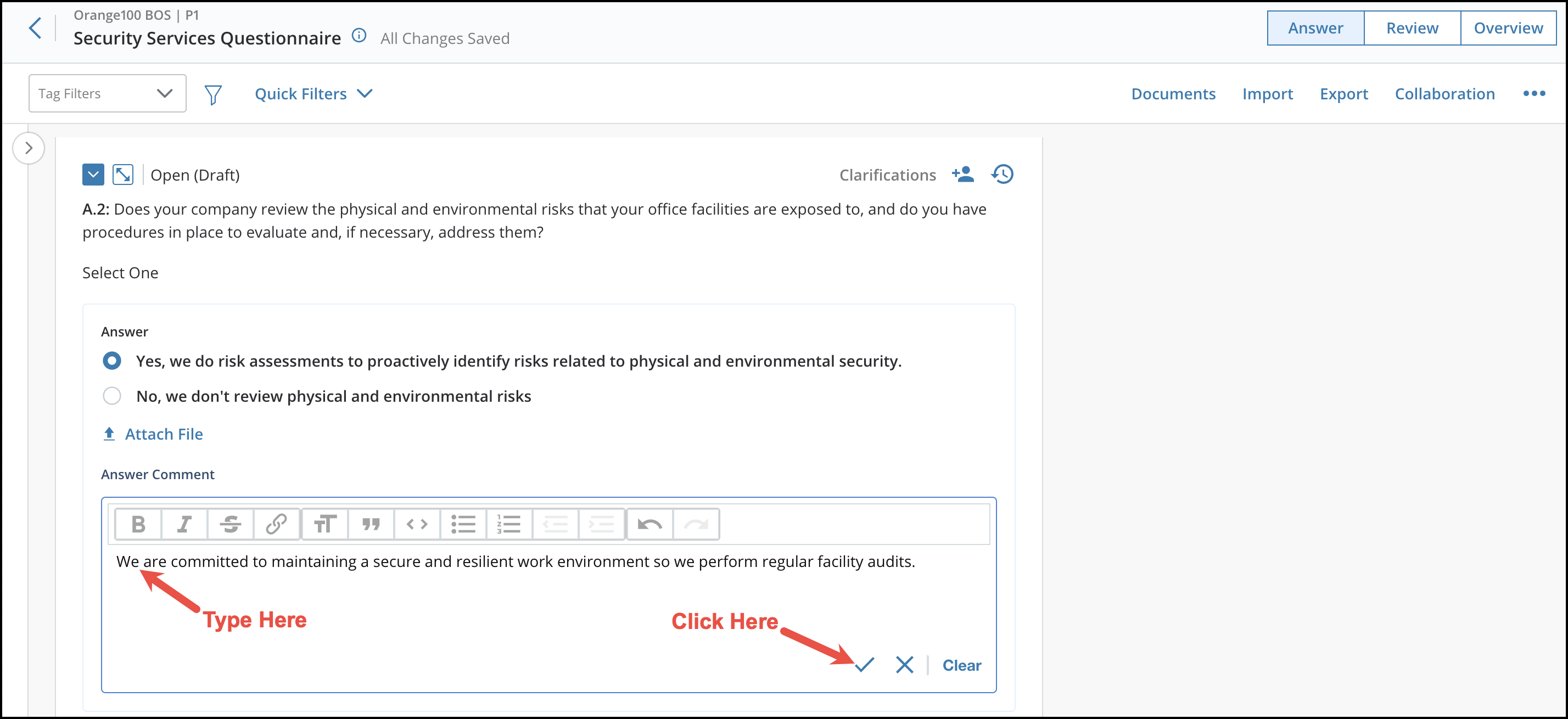Click the Clear button in comment box
This screenshot has height=719, width=1568.
click(961, 665)
